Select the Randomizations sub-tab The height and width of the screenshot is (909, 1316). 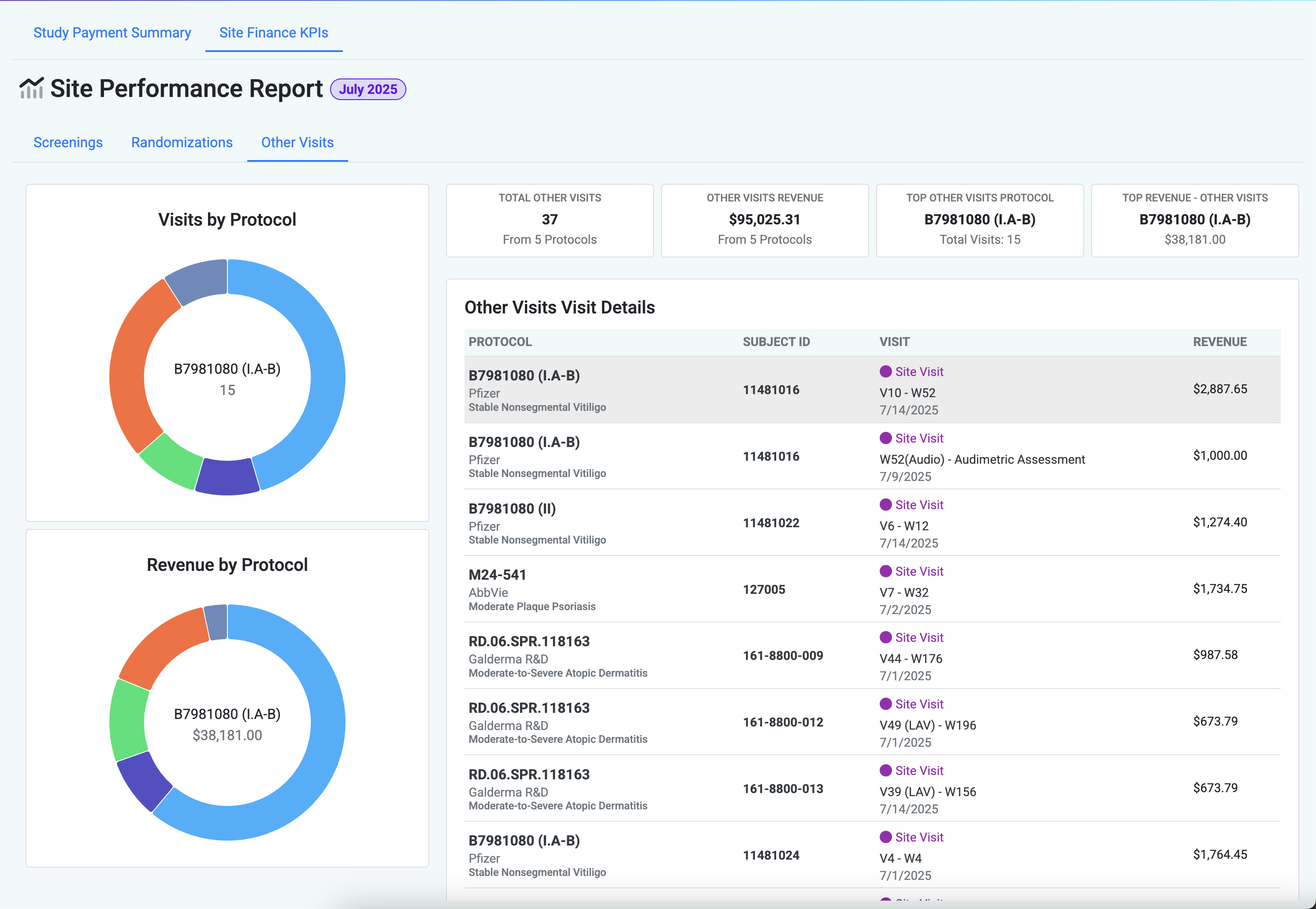tap(182, 142)
